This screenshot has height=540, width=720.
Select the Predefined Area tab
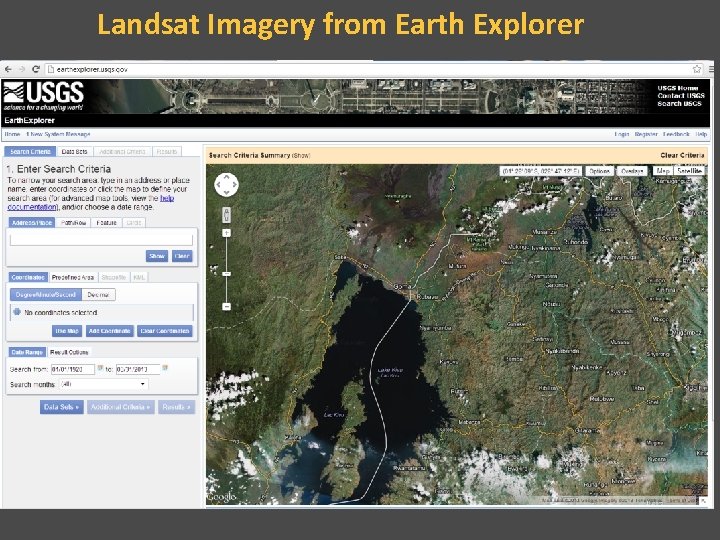[73, 277]
